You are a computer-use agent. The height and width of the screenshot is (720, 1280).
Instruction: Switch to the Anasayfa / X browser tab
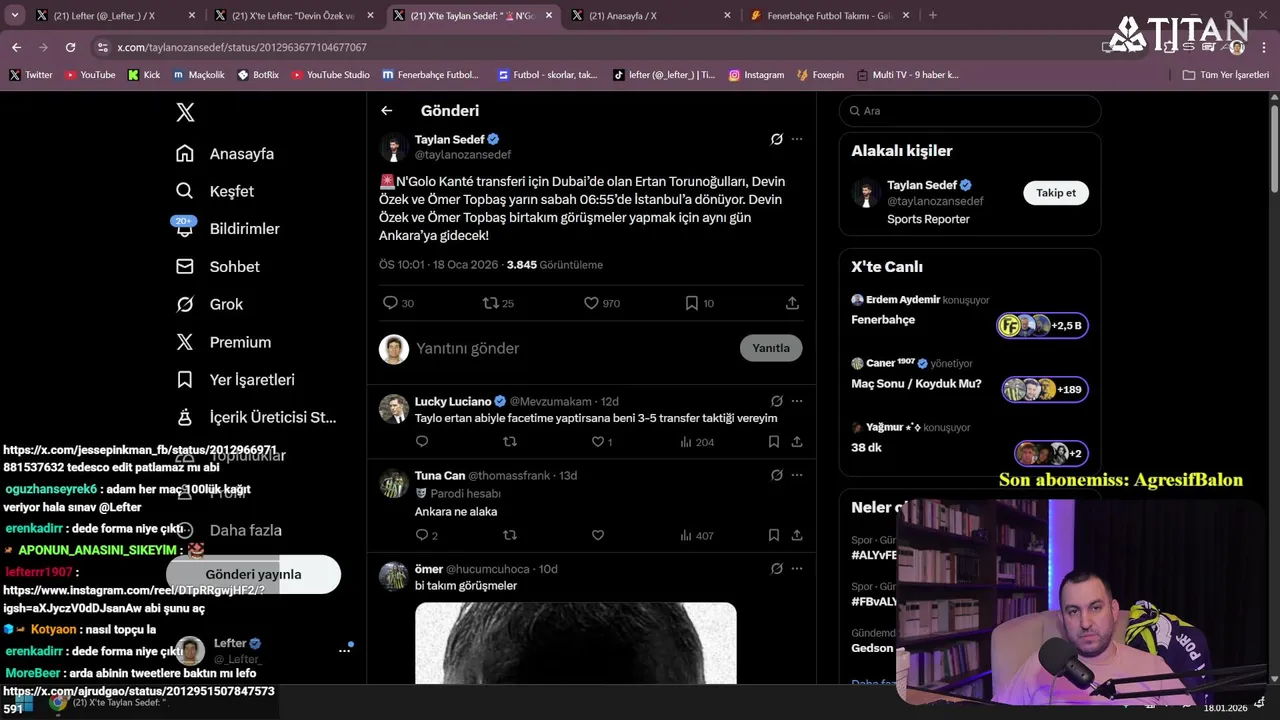pos(649,15)
